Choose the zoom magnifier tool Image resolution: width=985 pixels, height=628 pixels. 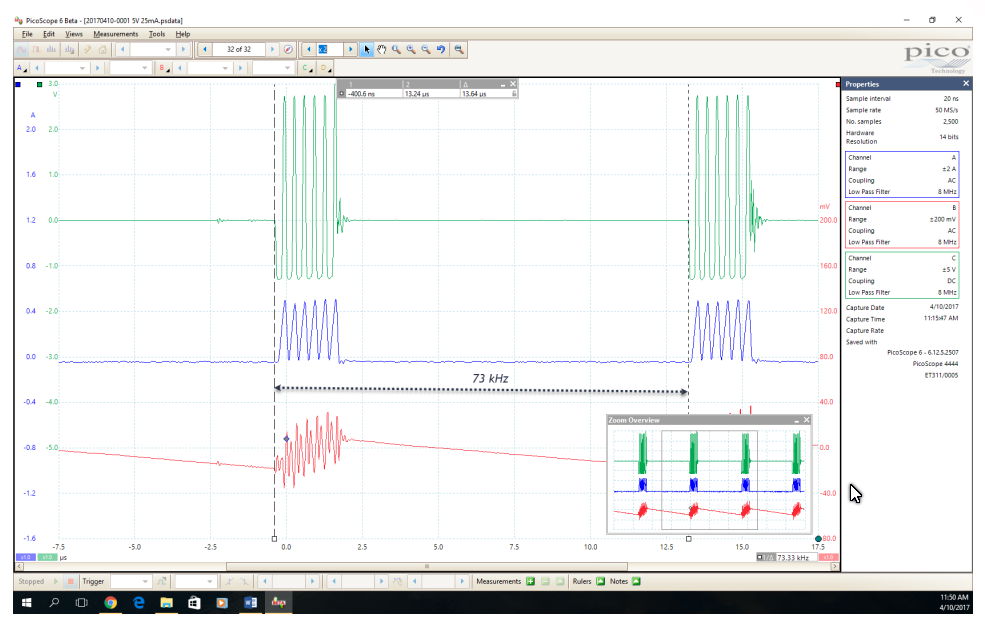coord(396,49)
